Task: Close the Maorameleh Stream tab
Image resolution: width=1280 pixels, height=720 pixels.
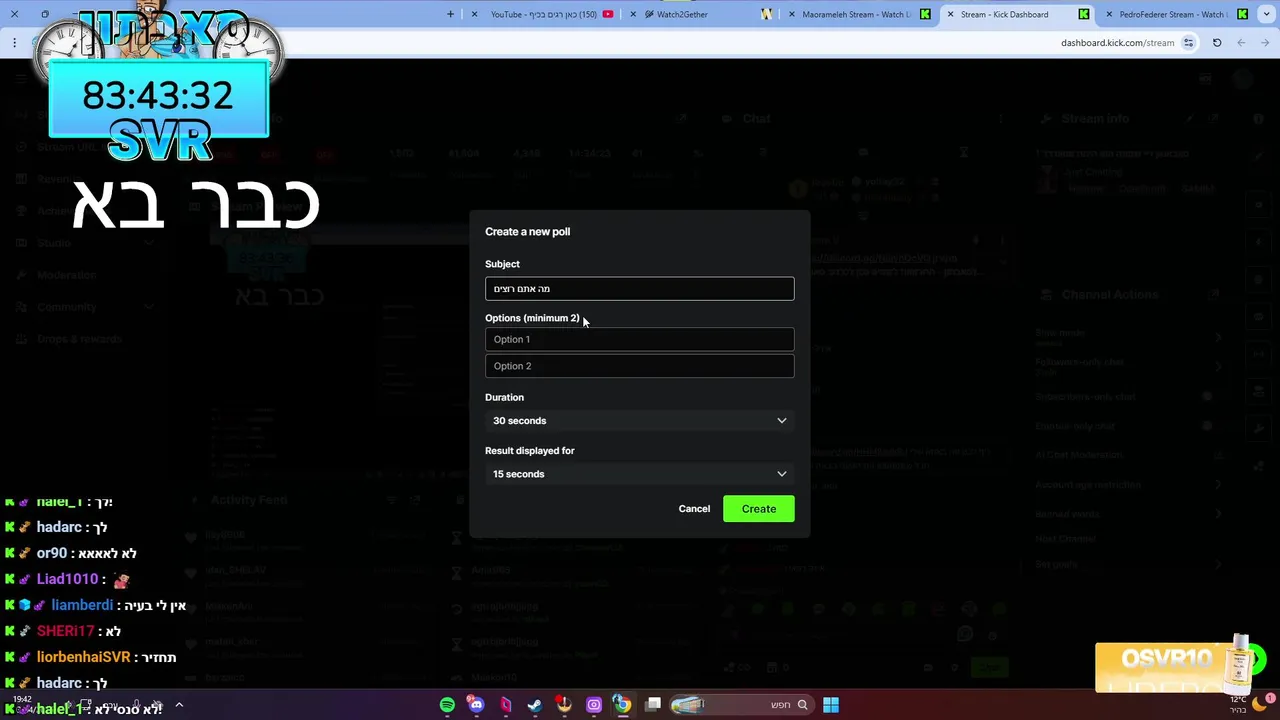Action: point(792,14)
